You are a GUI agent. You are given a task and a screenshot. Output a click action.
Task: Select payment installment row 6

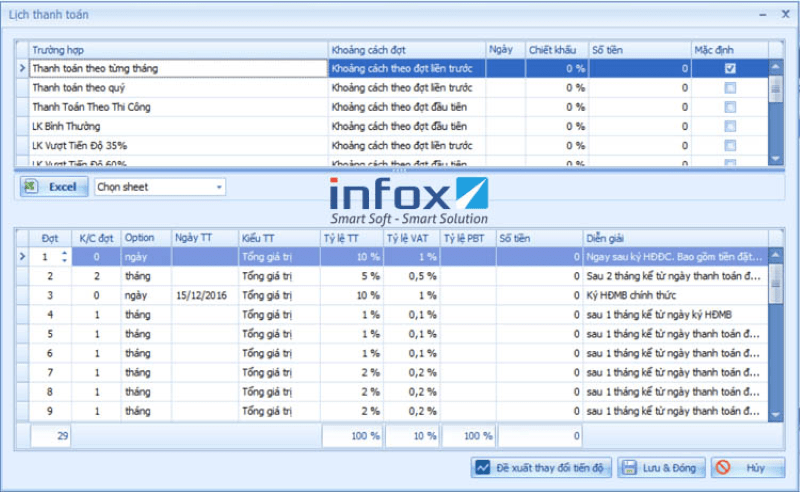point(392,353)
